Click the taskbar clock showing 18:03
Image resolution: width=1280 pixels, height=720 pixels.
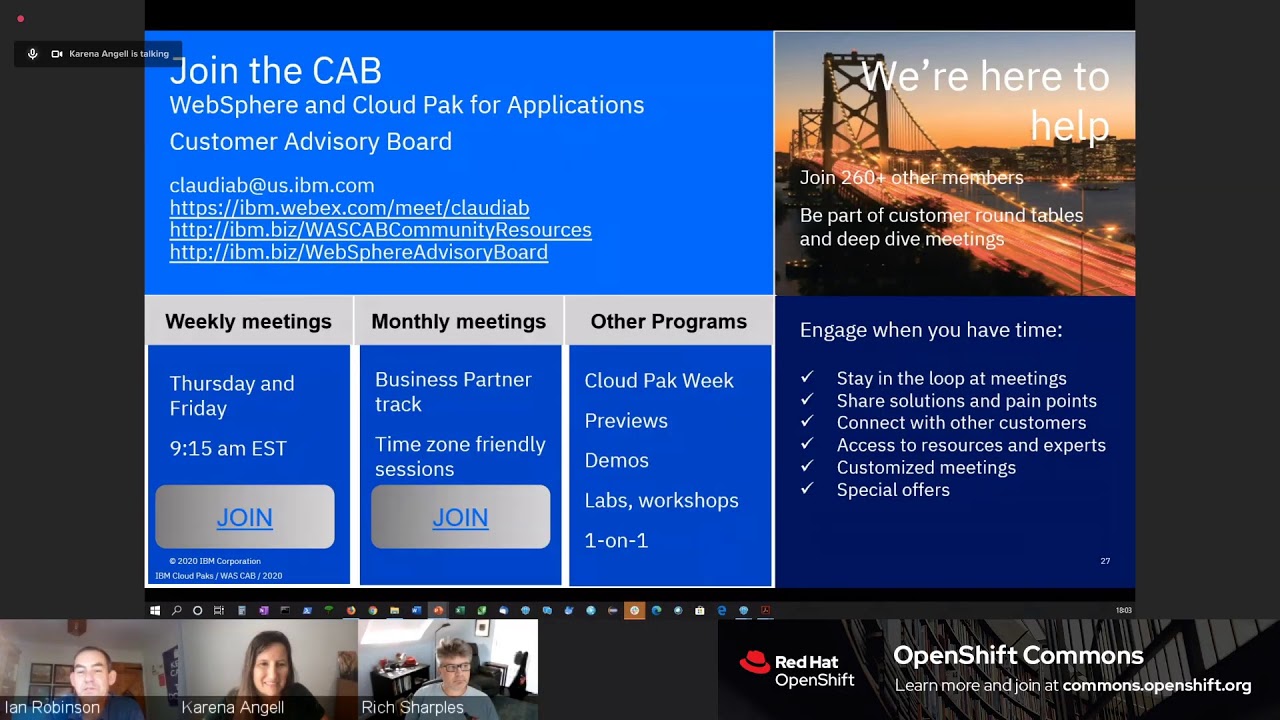[x=1123, y=610]
